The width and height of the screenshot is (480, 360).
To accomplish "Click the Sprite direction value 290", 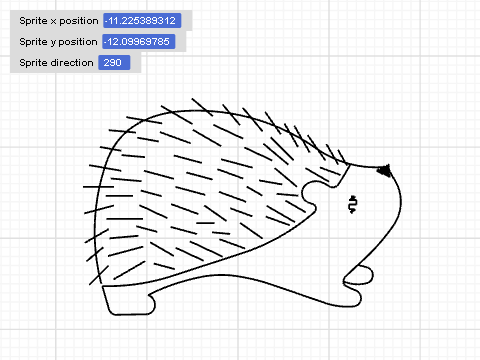I will [x=114, y=63].
